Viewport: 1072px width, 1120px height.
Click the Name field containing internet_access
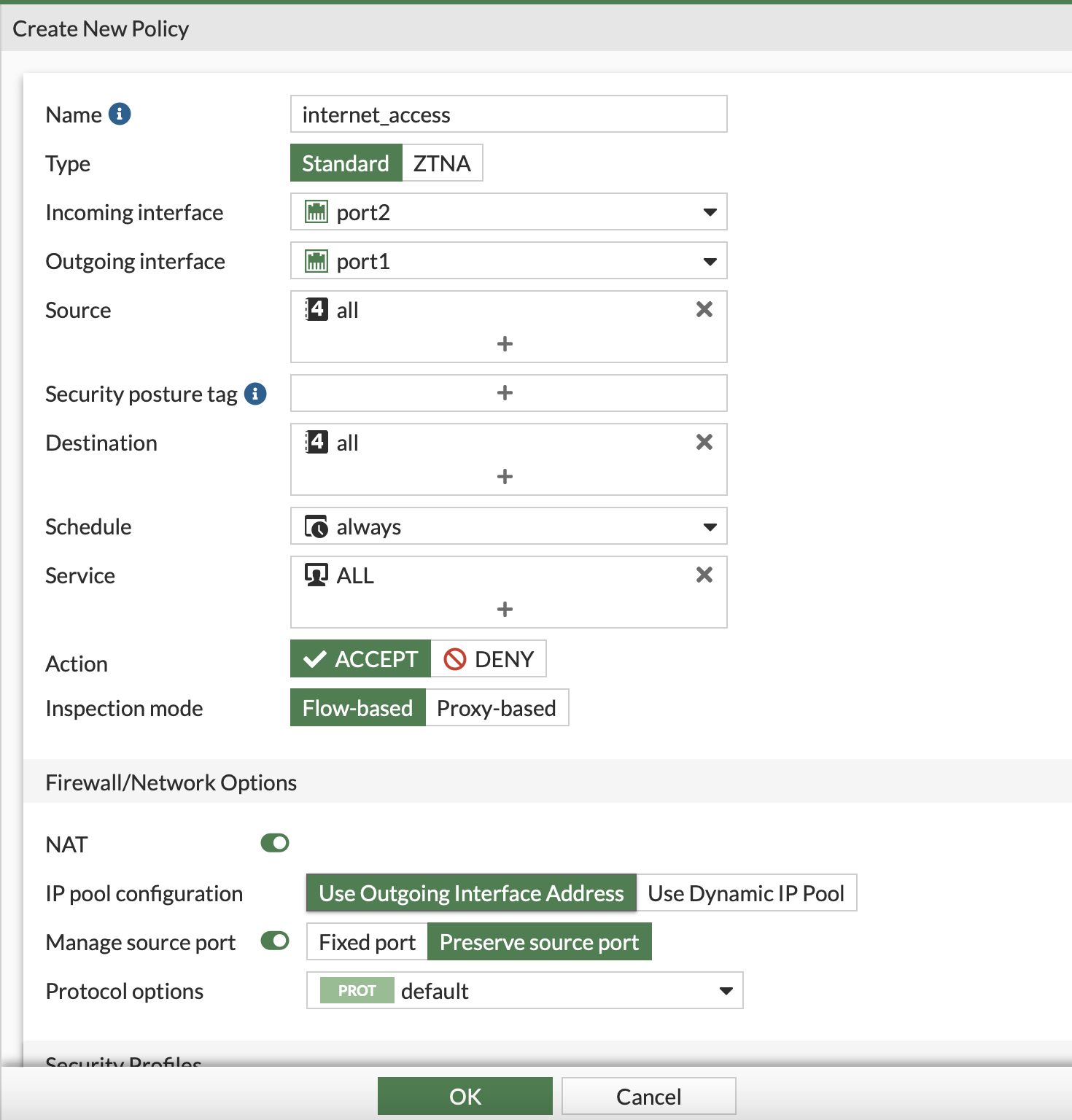tap(509, 114)
